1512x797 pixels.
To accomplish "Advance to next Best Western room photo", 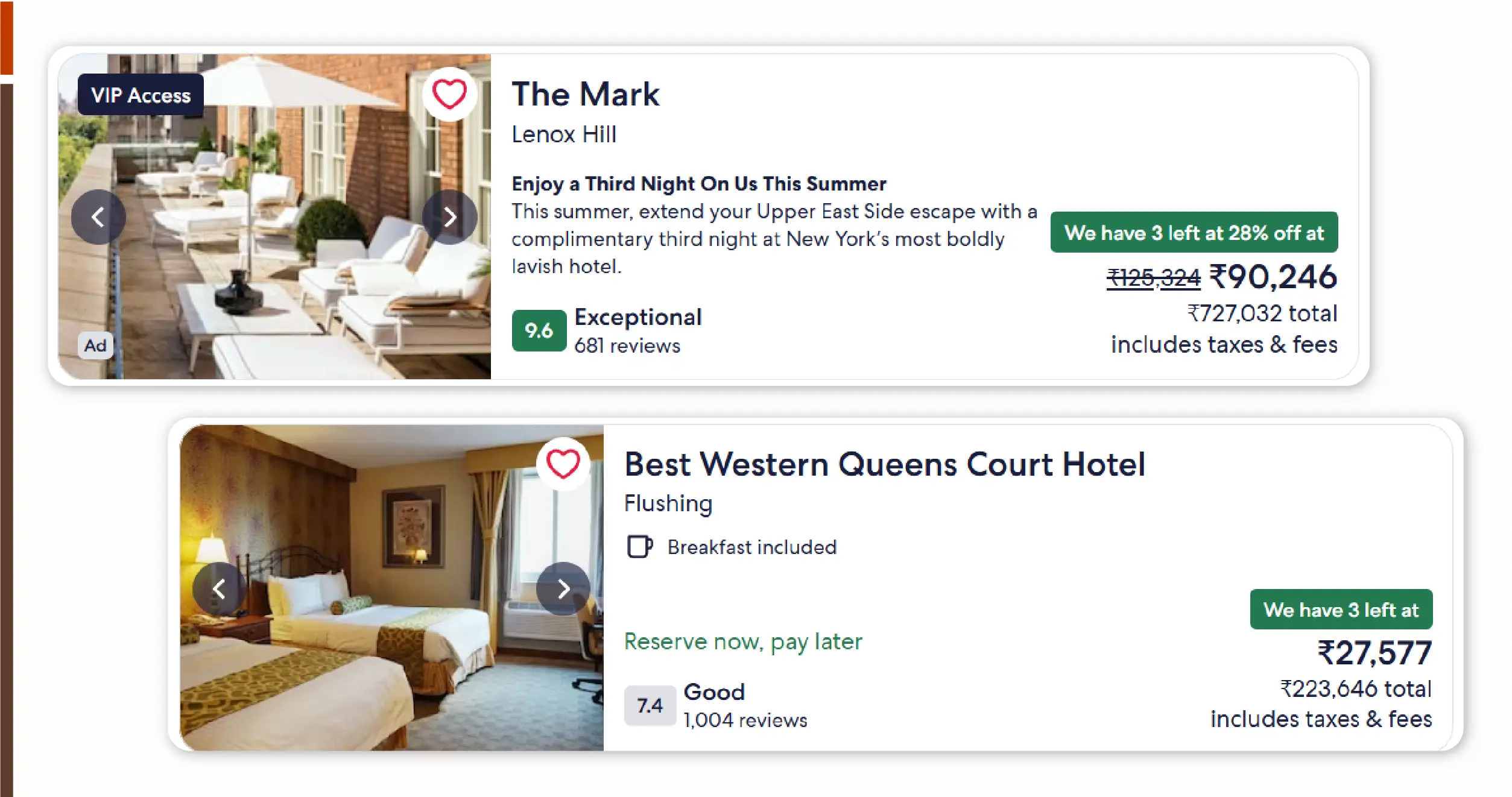I will tap(563, 588).
